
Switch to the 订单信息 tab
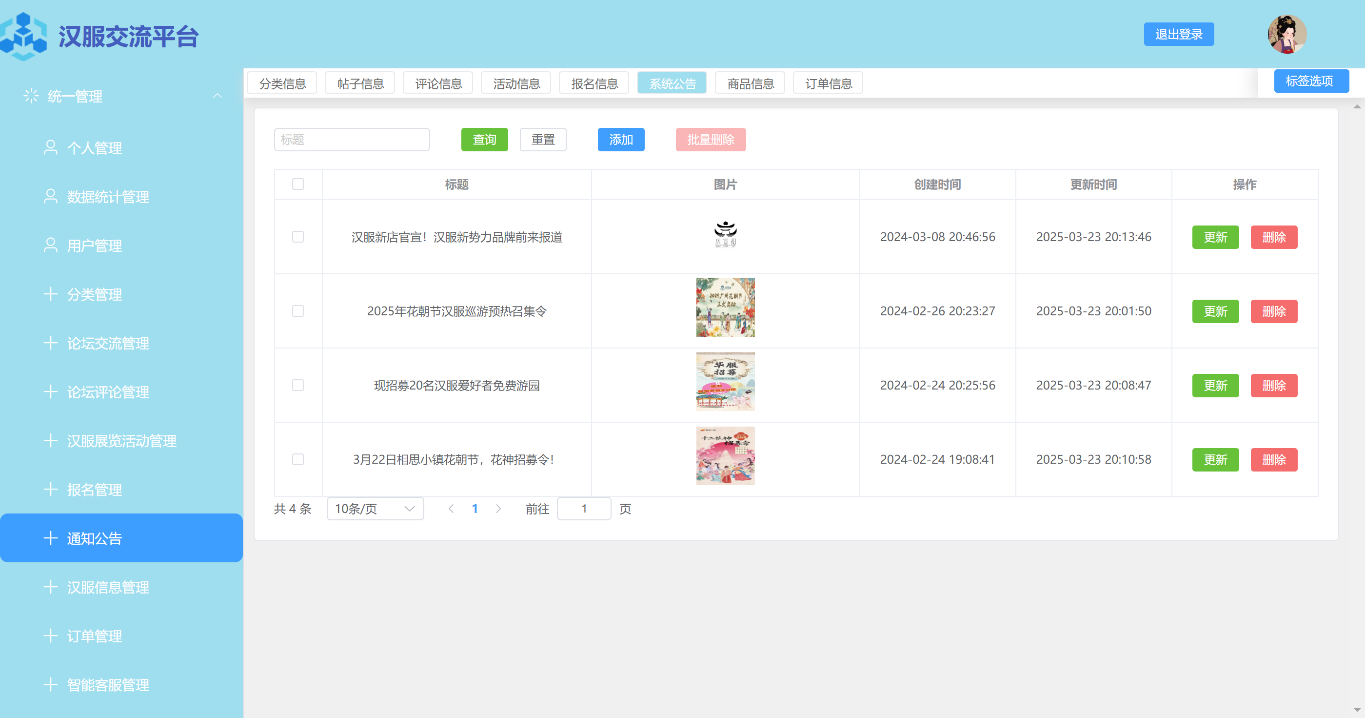tap(828, 83)
